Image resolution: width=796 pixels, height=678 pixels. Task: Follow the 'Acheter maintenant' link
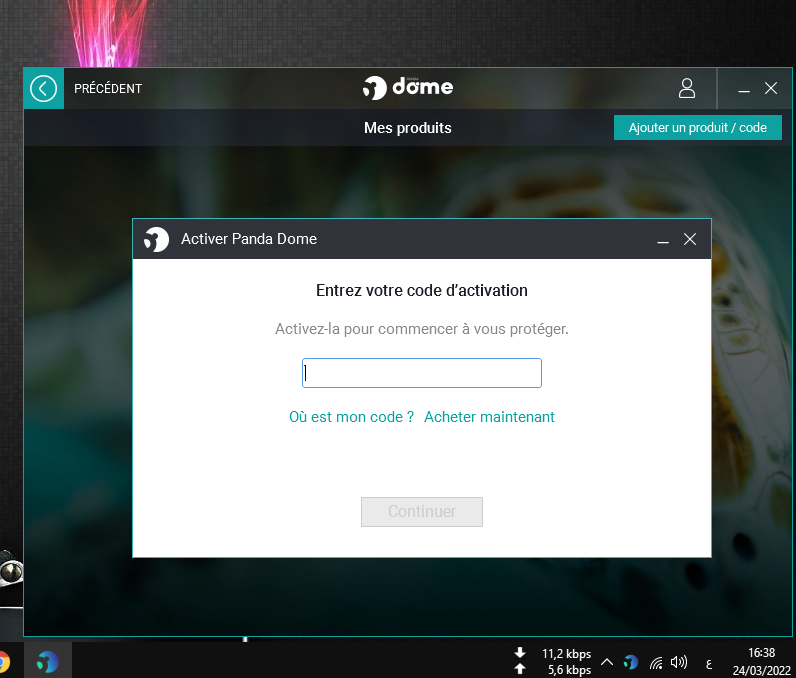[489, 417]
